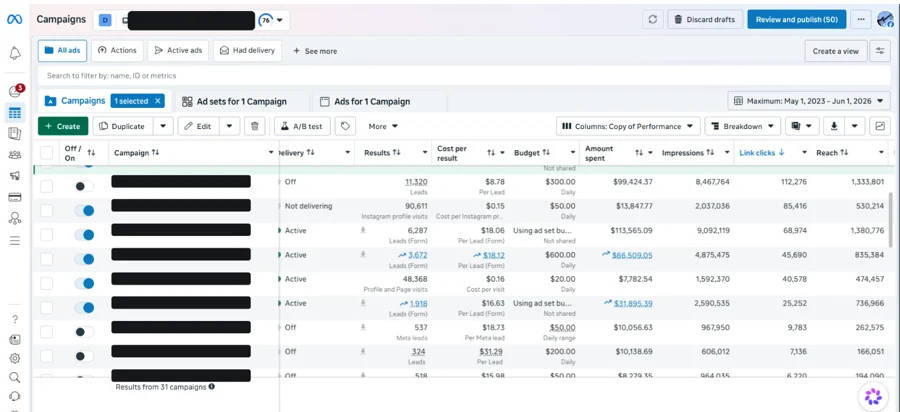This screenshot has width=900, height=412.
Task: Click the A/B test button
Action: pyautogui.click(x=302, y=126)
